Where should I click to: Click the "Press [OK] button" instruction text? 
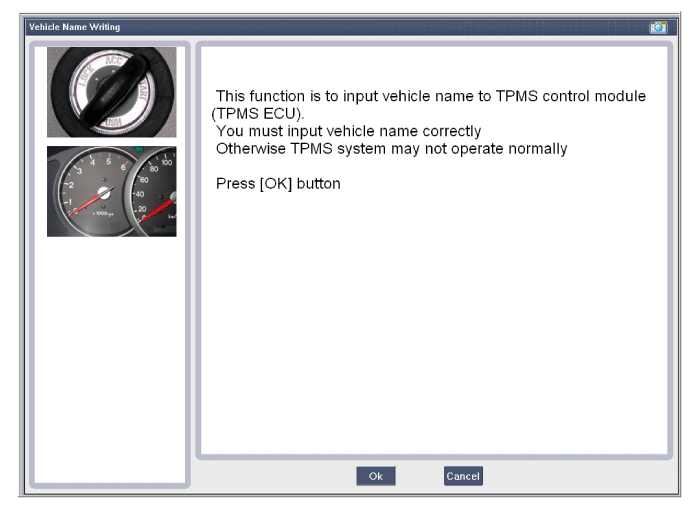(x=278, y=184)
